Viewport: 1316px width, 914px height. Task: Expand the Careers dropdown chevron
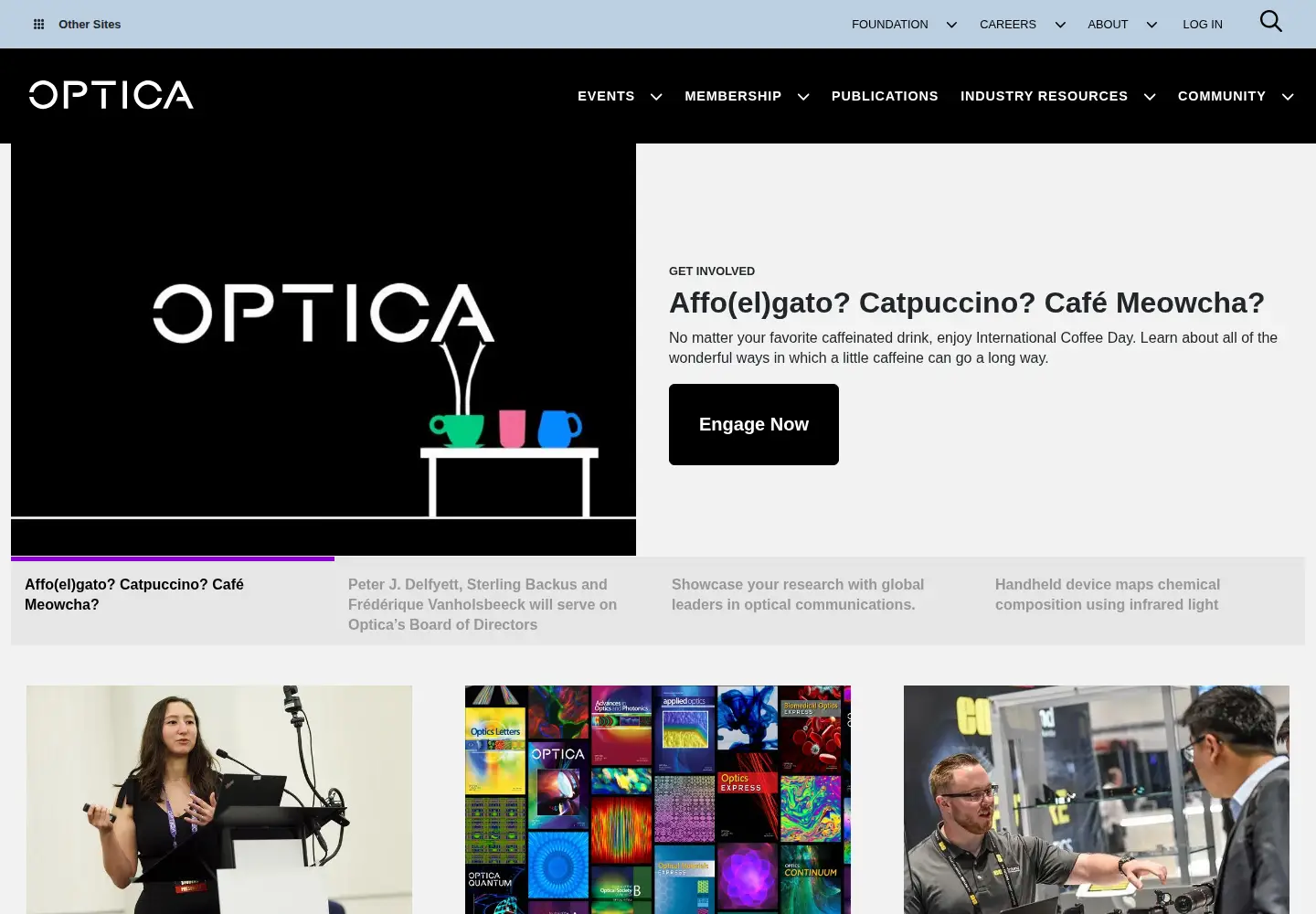(1060, 25)
